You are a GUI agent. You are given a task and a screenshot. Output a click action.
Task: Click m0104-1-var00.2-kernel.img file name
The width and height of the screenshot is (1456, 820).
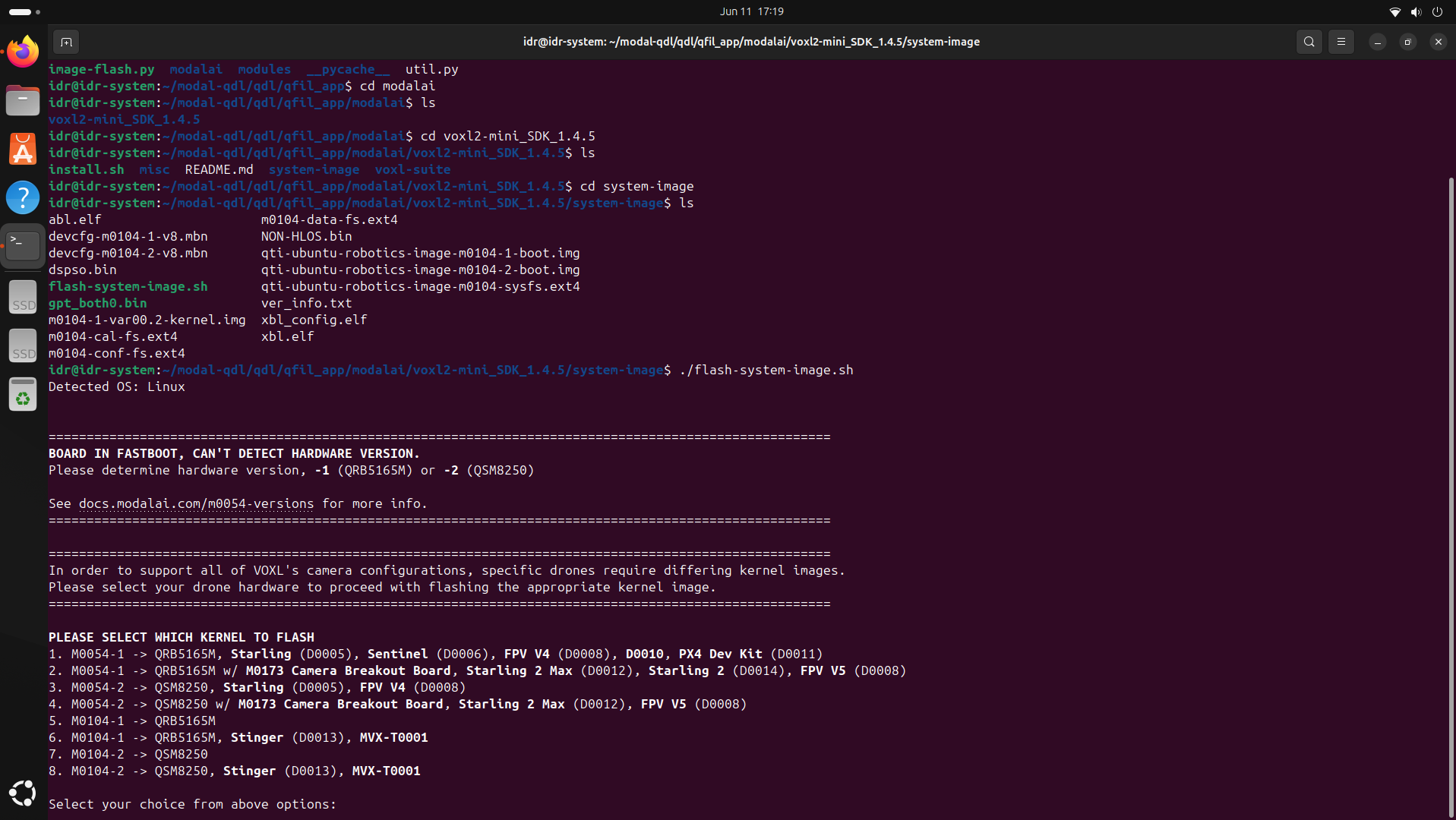click(x=147, y=320)
